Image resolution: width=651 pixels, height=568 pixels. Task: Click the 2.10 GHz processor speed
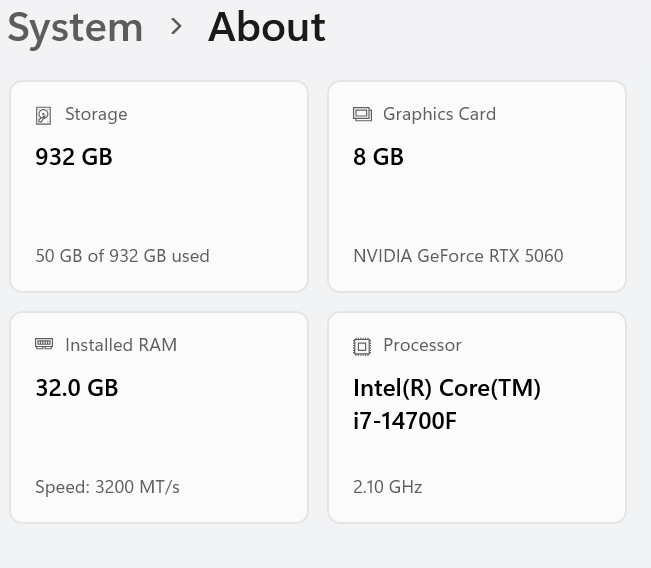tap(387, 487)
